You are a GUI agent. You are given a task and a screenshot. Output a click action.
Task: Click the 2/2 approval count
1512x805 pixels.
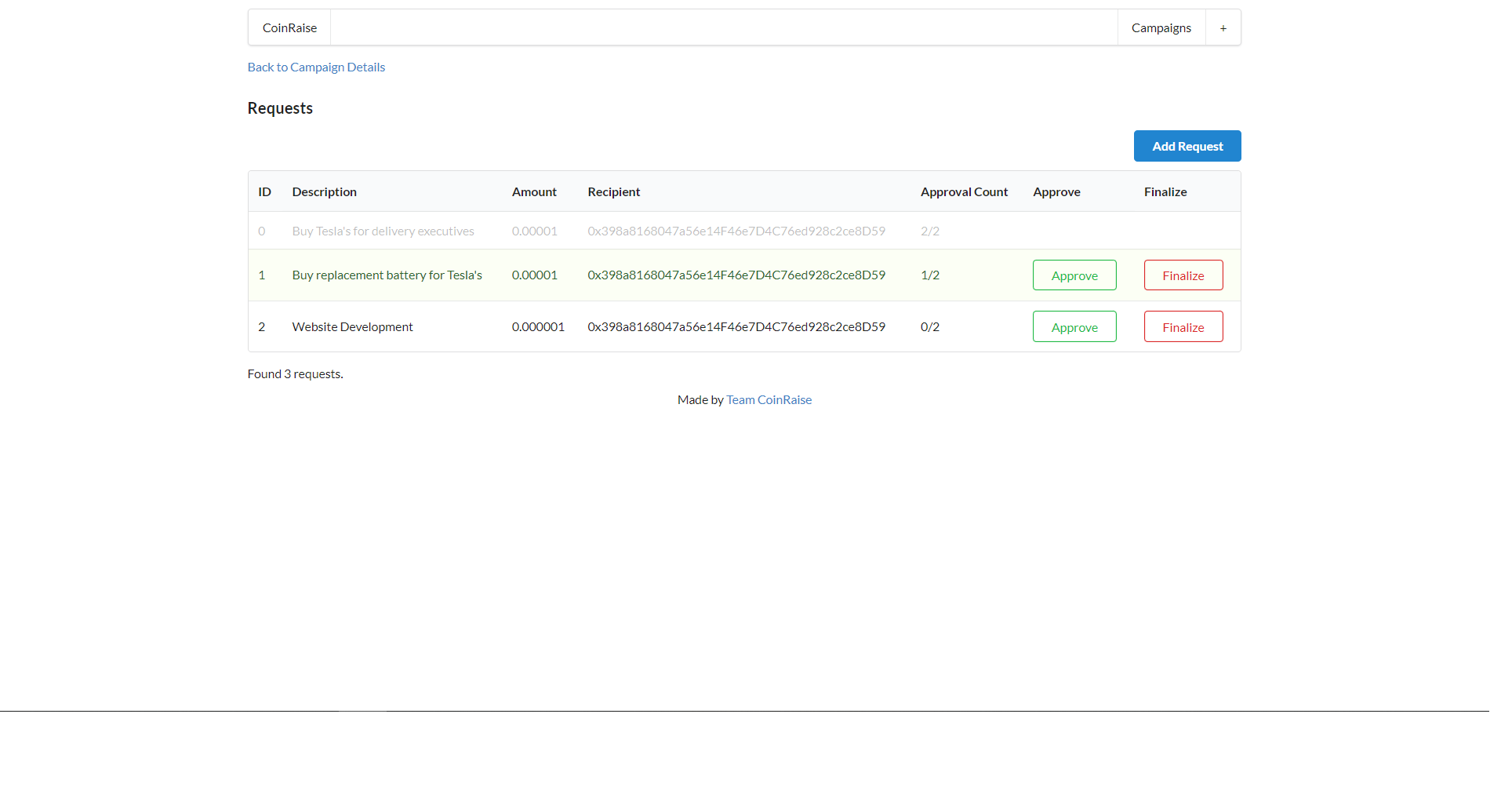coord(930,231)
